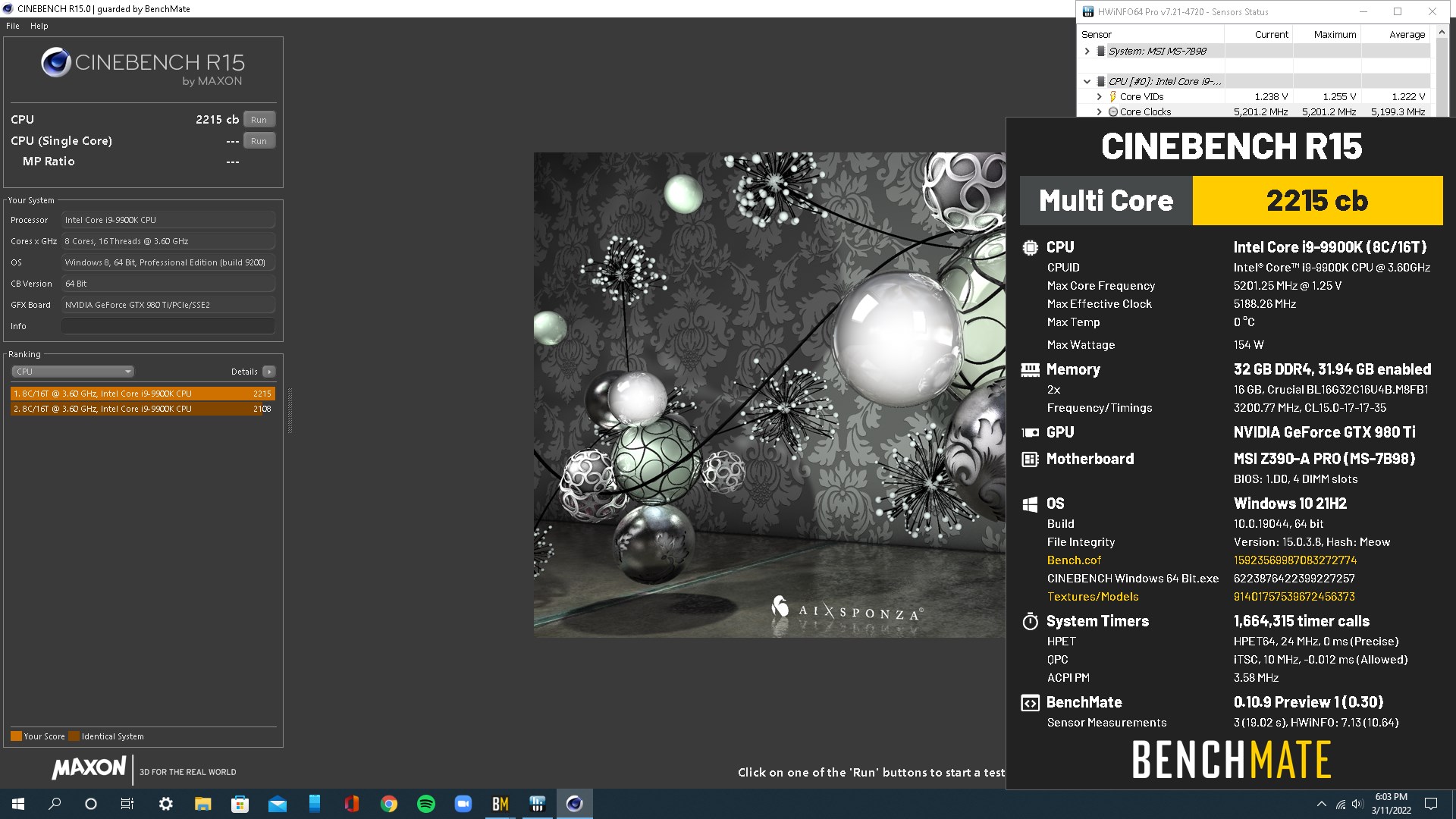Expand Core VIDs row in HWiNFO
This screenshot has width=1456, height=819.
[1099, 96]
